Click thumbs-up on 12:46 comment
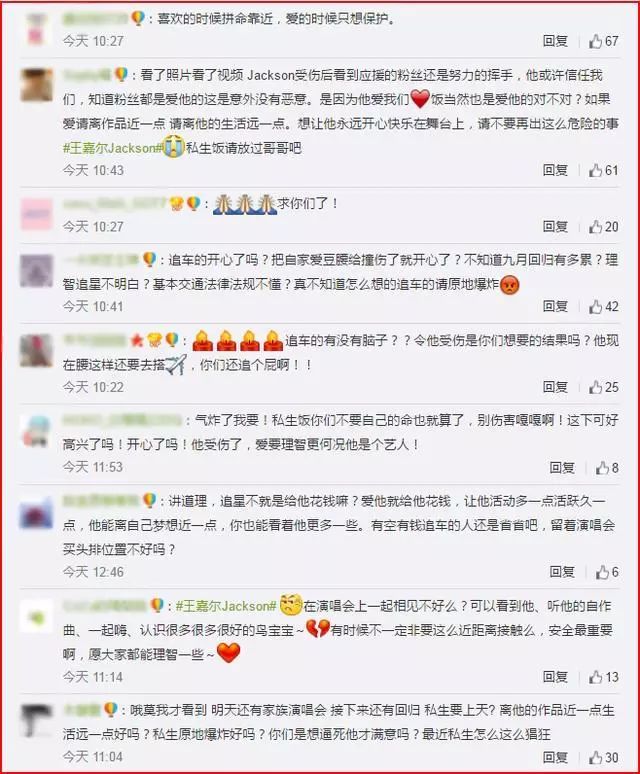This screenshot has height=774, width=640. click(x=606, y=572)
